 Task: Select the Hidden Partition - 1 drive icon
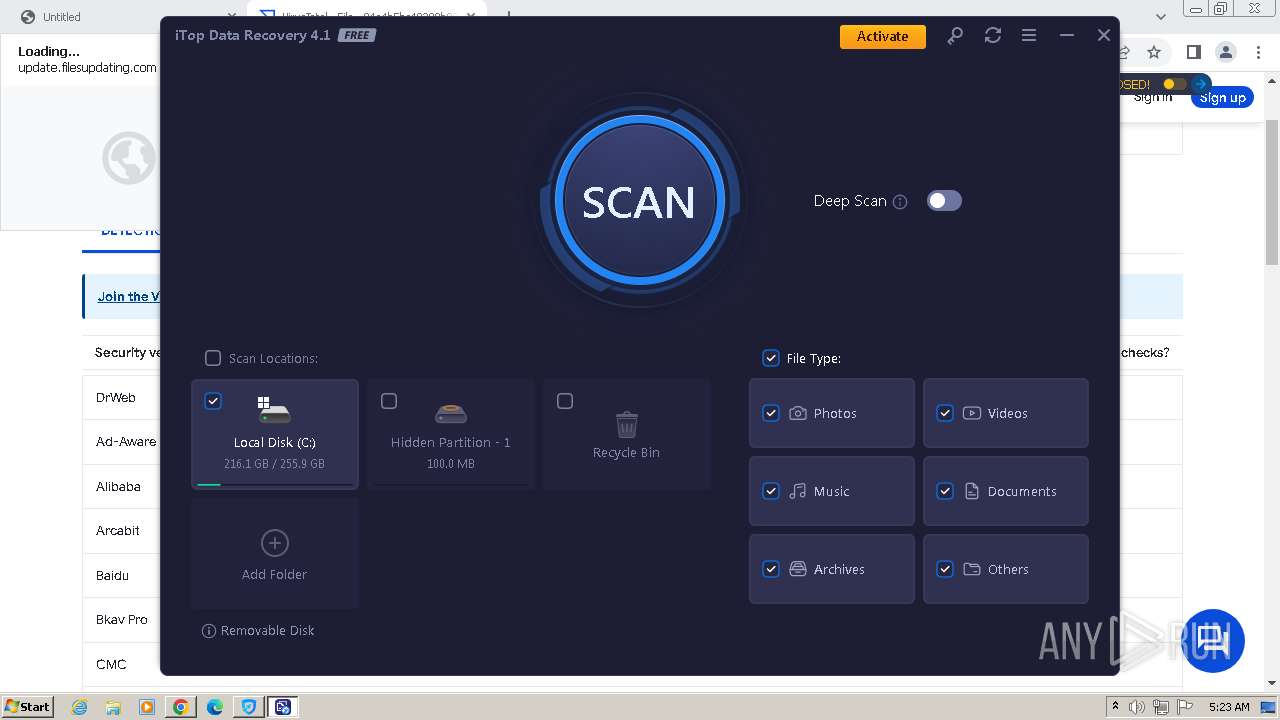tap(451, 413)
